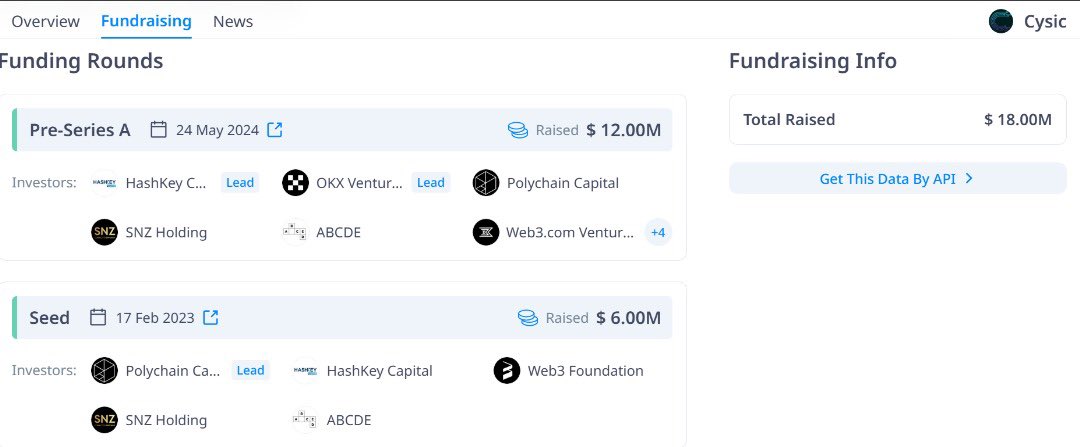Click the OKX Ventures logo icon
The height and width of the screenshot is (447, 1080).
(x=295, y=183)
